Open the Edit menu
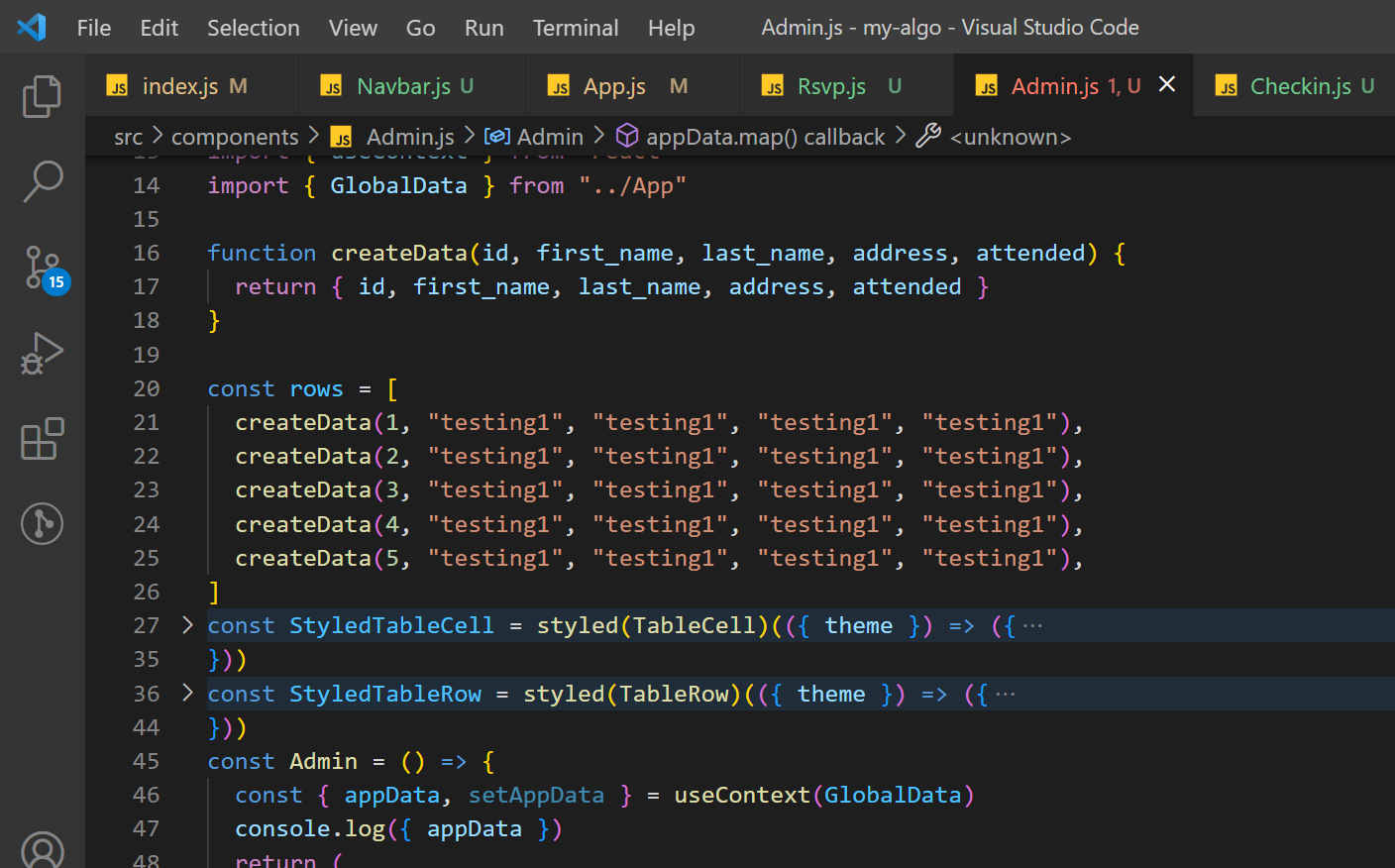 pos(160,28)
